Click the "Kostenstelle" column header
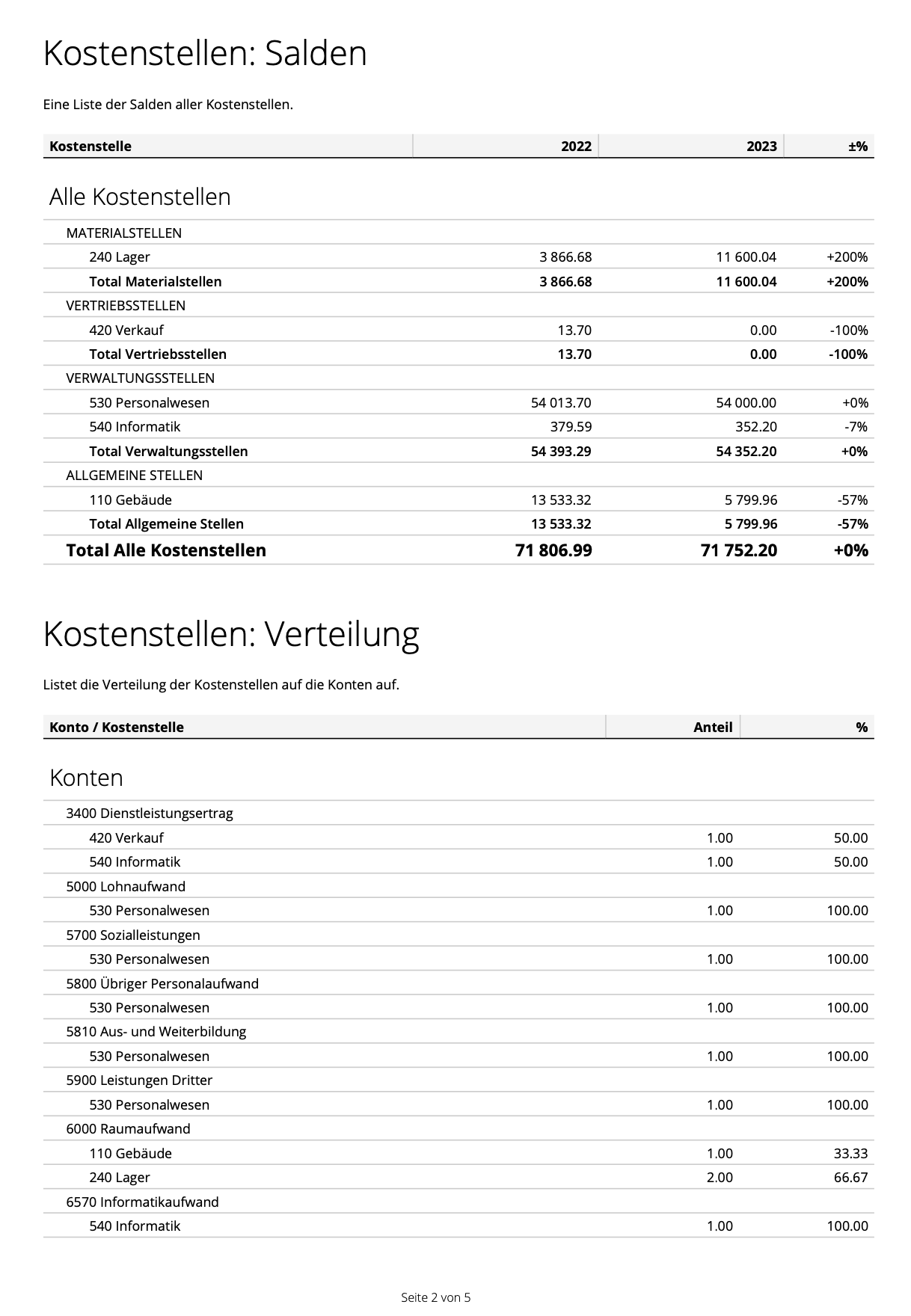The width and height of the screenshot is (911, 1316). (91, 147)
